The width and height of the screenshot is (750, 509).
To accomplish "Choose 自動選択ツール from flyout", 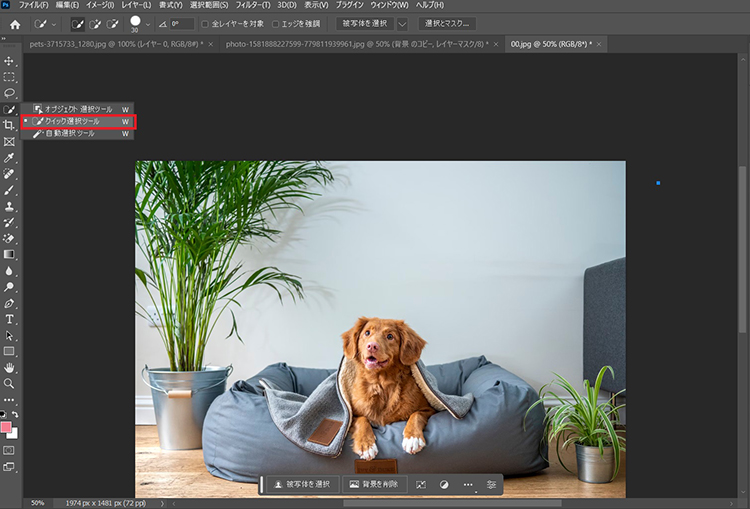I will (78, 134).
